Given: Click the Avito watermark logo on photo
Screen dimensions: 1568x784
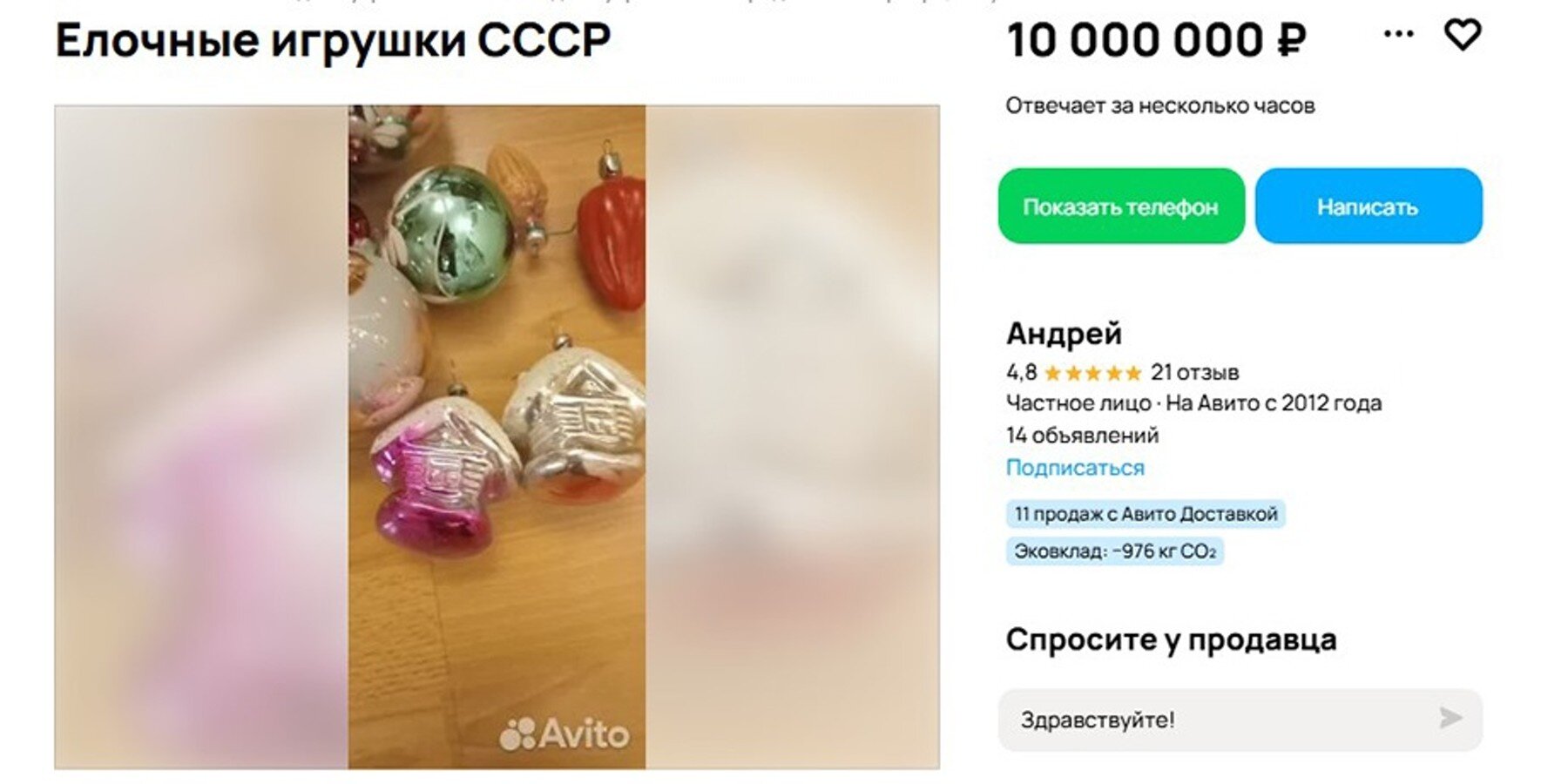Looking at the screenshot, I should point(564,733).
